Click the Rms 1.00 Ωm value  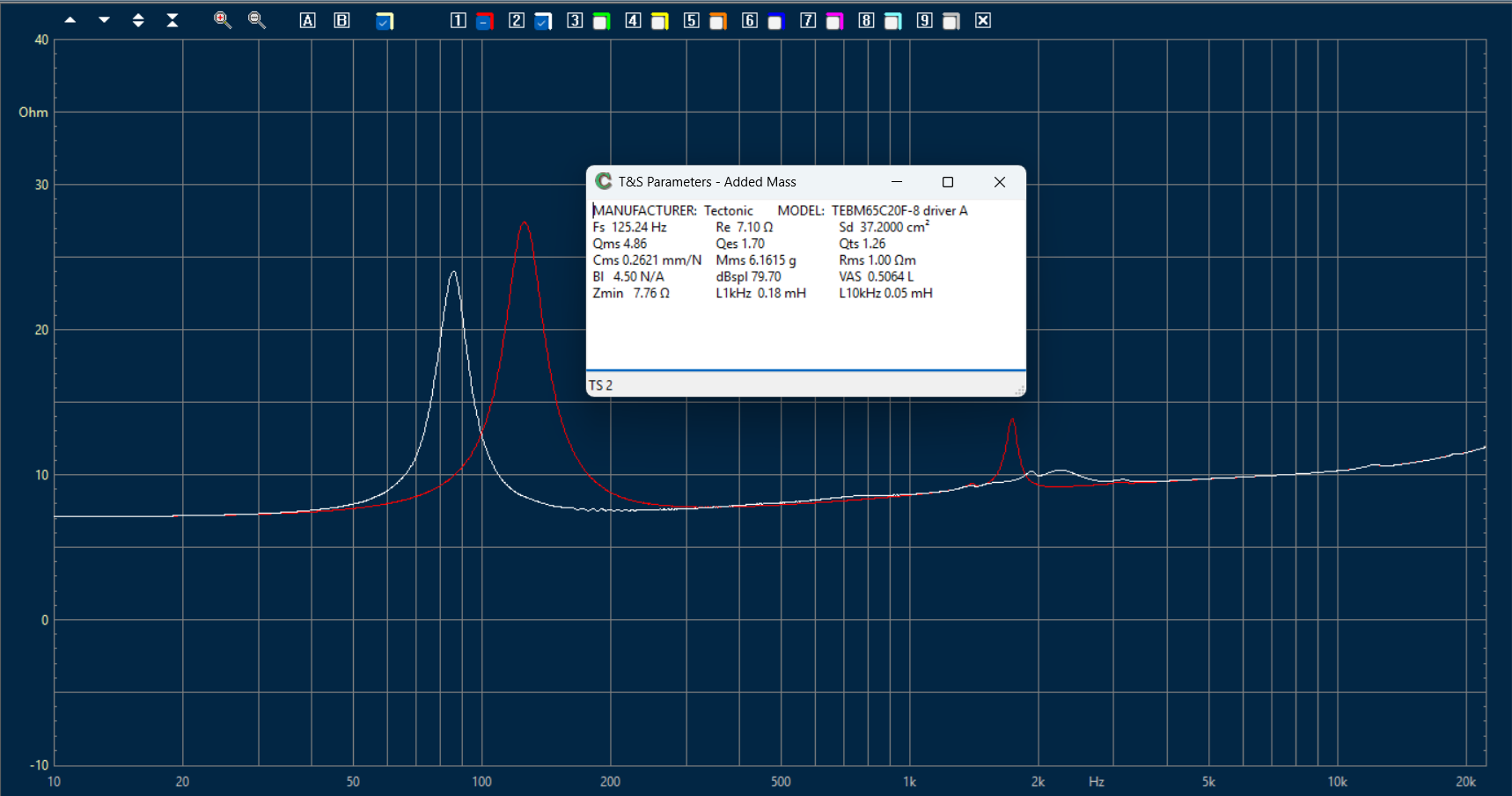877,260
